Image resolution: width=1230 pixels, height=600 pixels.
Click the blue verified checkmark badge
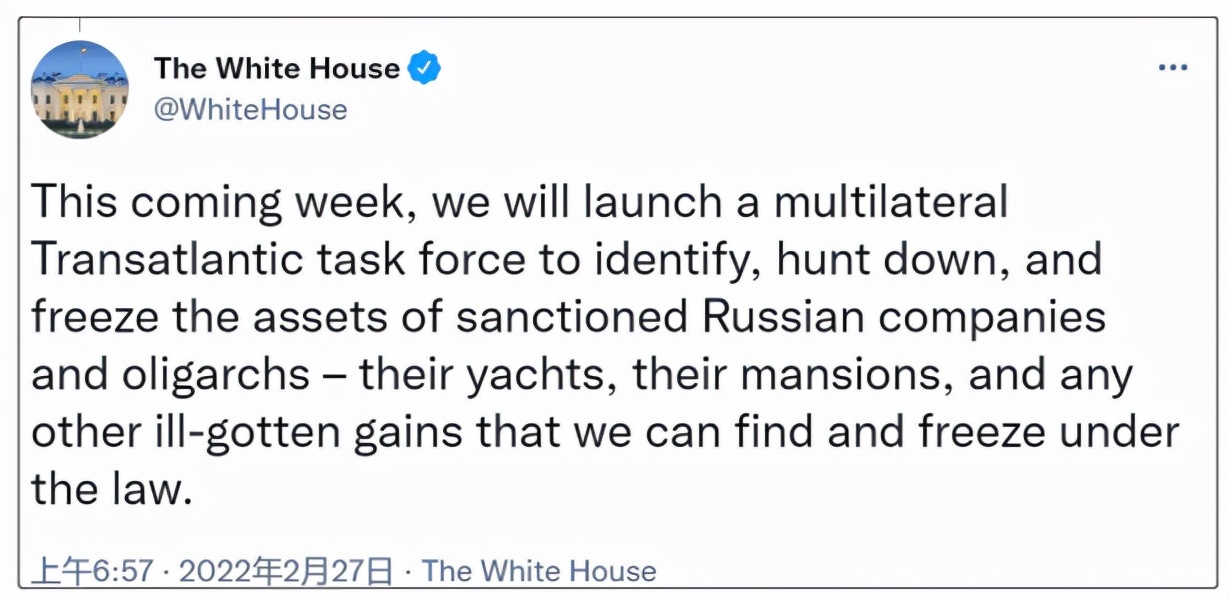(x=424, y=69)
